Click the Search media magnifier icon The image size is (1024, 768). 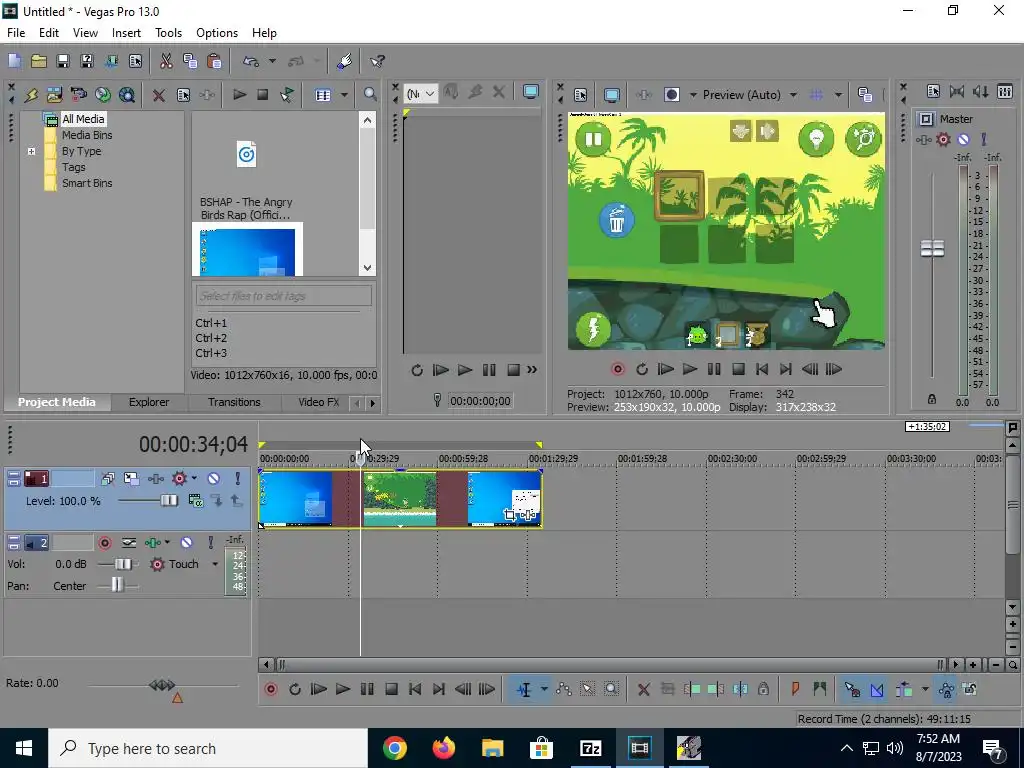click(370, 95)
